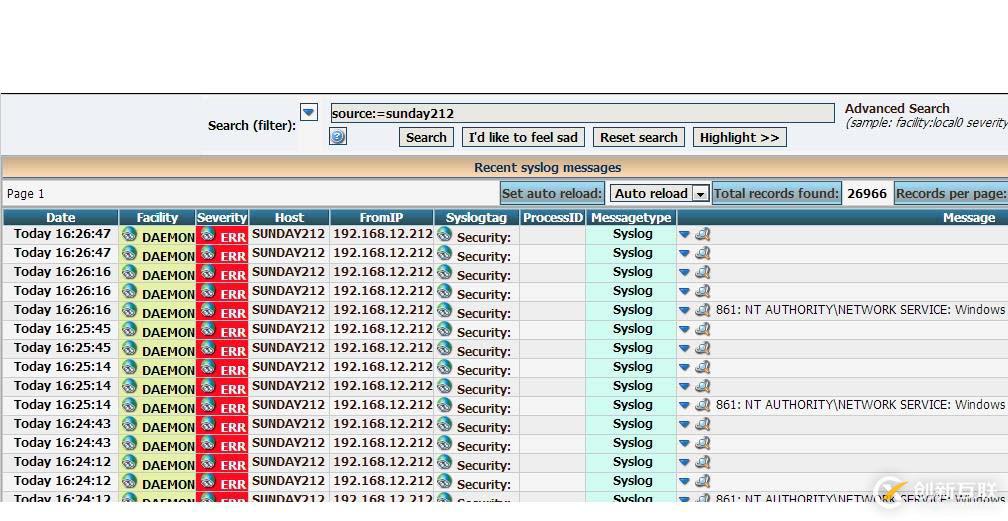Click the 192.168.12.212 IP in the 16:25:14 row with the 861 message

pos(382,405)
